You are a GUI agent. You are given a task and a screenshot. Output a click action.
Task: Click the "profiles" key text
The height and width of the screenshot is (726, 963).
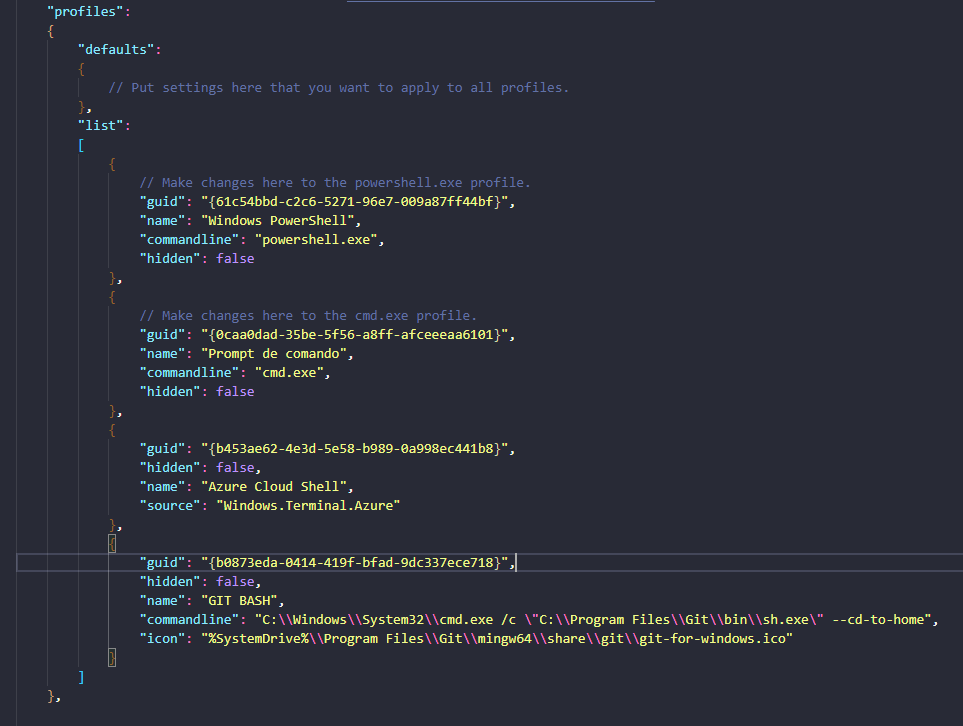tap(85, 12)
